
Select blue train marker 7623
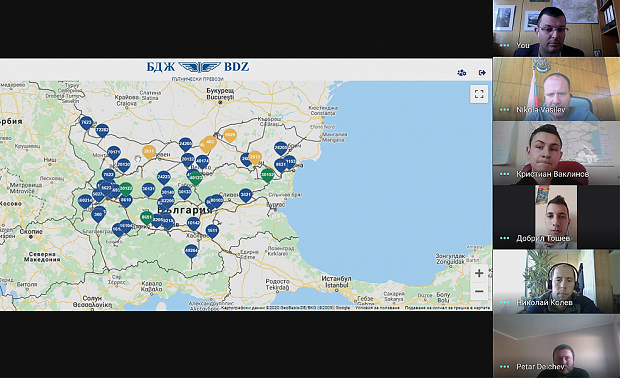[x=86, y=123]
